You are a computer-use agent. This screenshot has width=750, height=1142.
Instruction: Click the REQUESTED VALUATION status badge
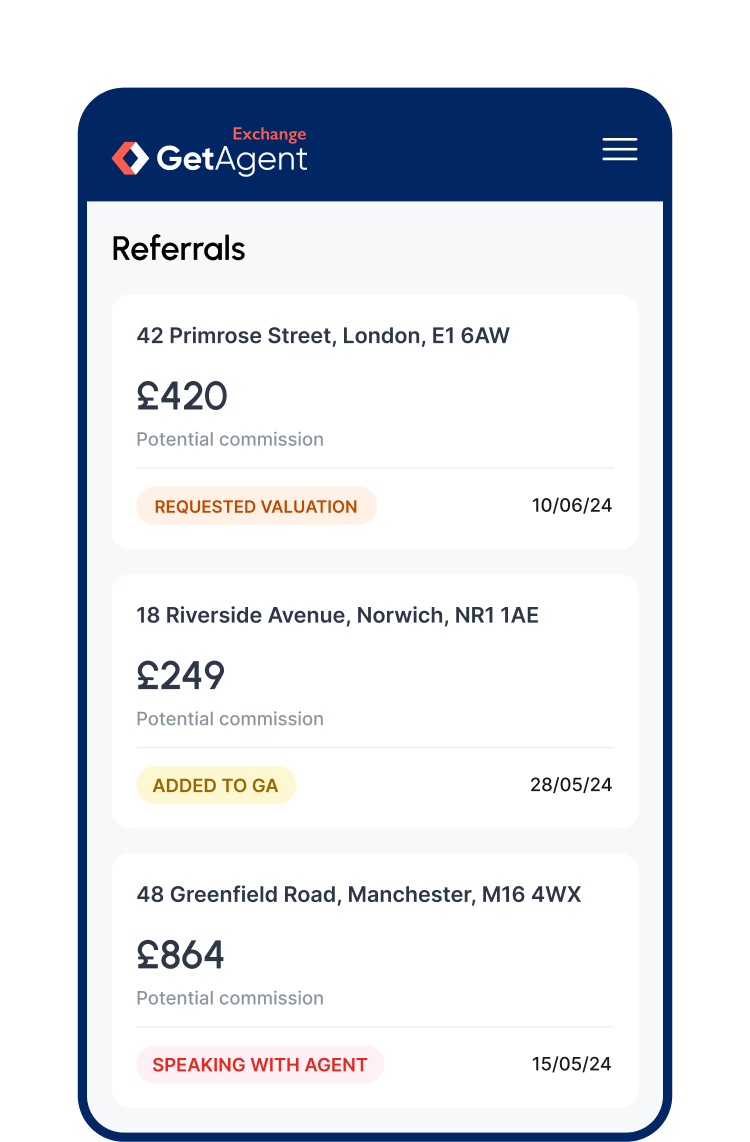pos(256,506)
